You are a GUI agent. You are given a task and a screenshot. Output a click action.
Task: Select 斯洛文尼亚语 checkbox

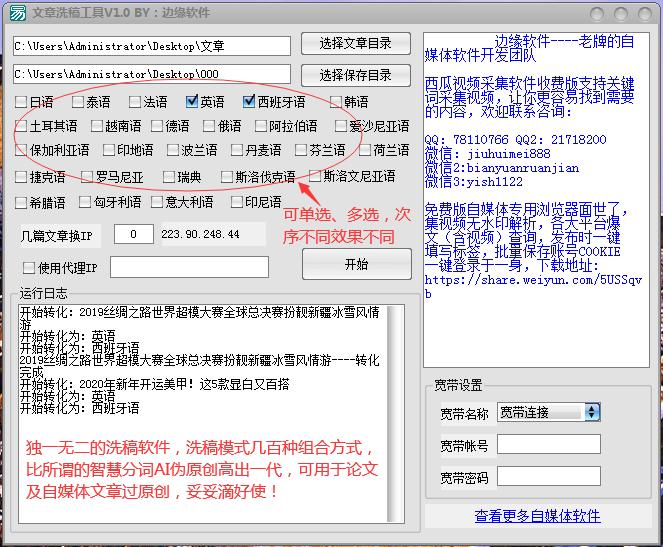tap(315, 176)
